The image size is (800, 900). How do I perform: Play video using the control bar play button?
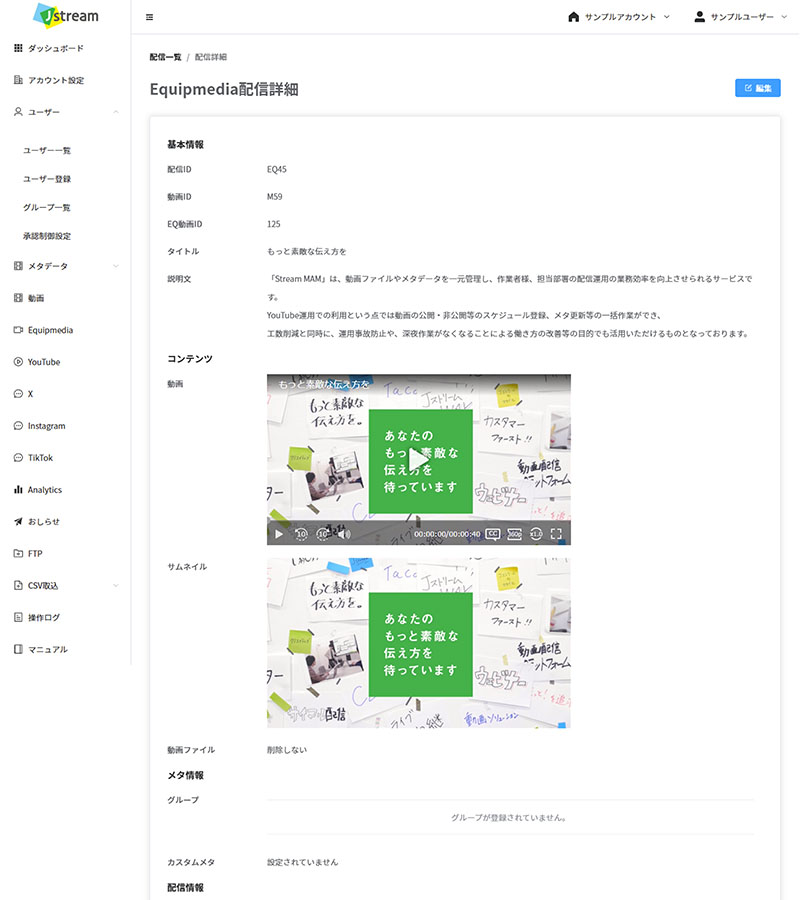point(279,534)
